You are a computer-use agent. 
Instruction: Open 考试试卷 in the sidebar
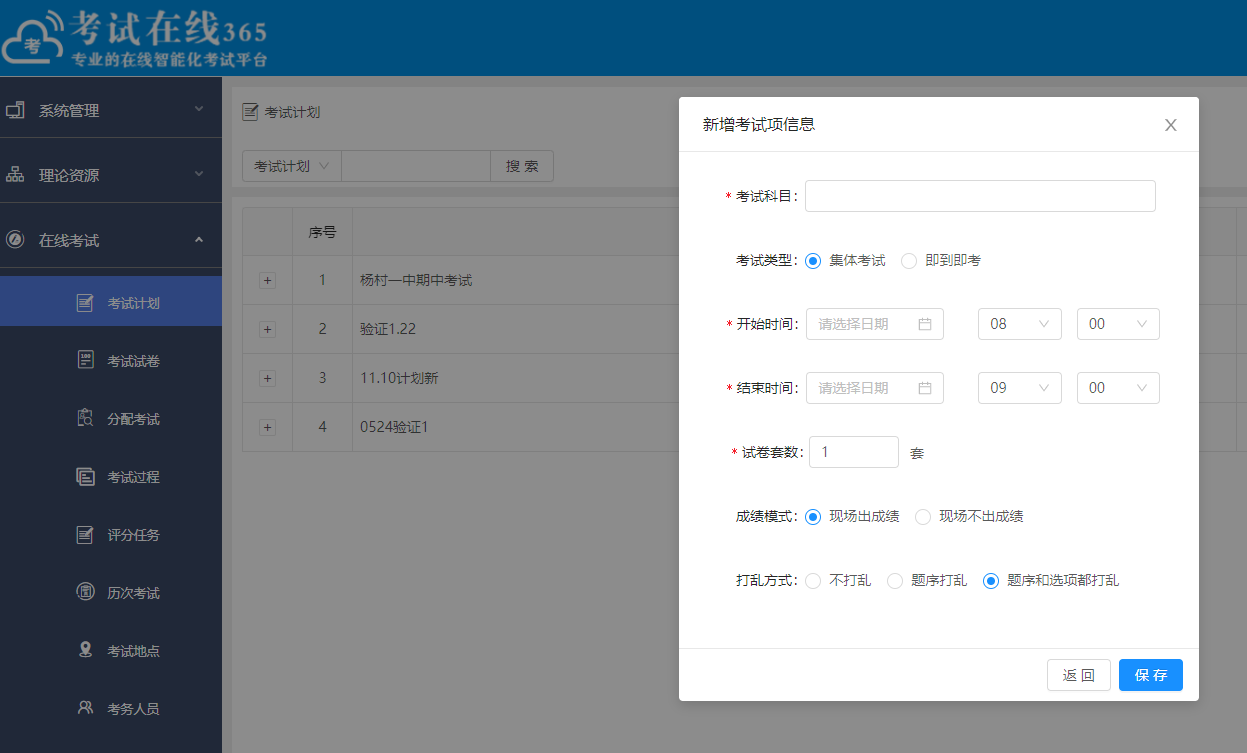click(x=110, y=361)
